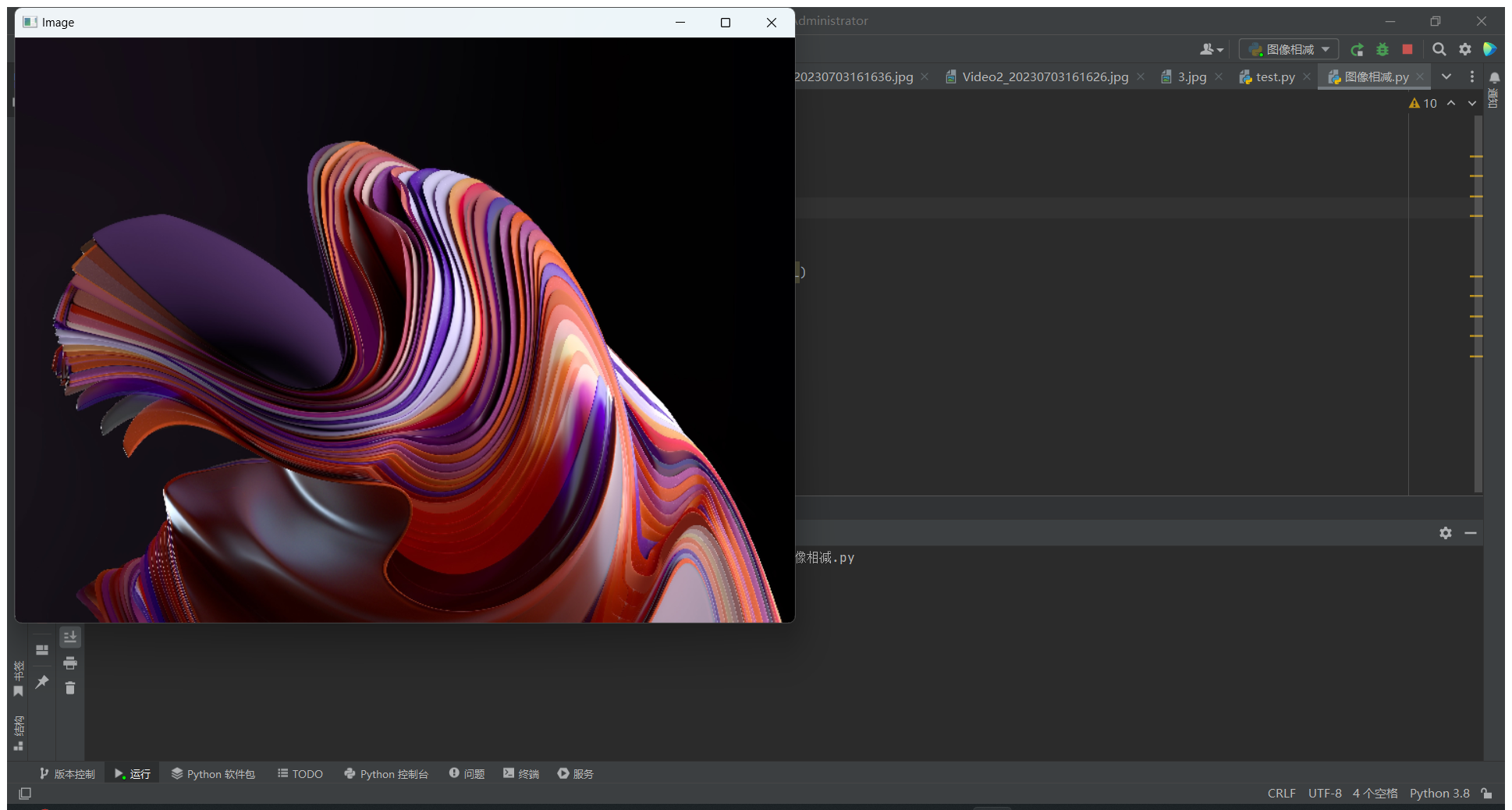The width and height of the screenshot is (1512, 810).
Task: Open IDE settings gear in top toolbar
Action: pyautogui.click(x=1465, y=49)
